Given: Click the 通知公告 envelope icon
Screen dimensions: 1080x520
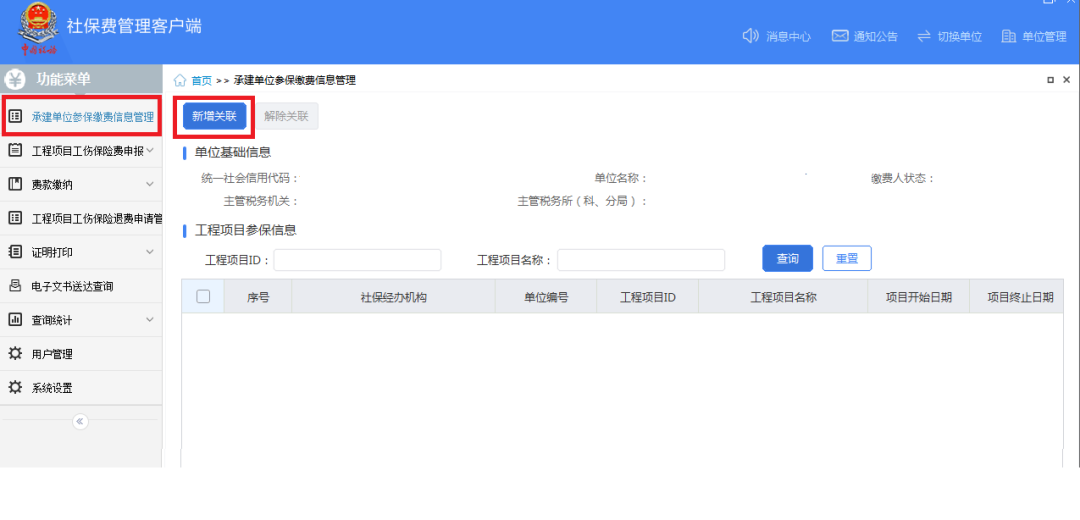Looking at the screenshot, I should [x=840, y=36].
